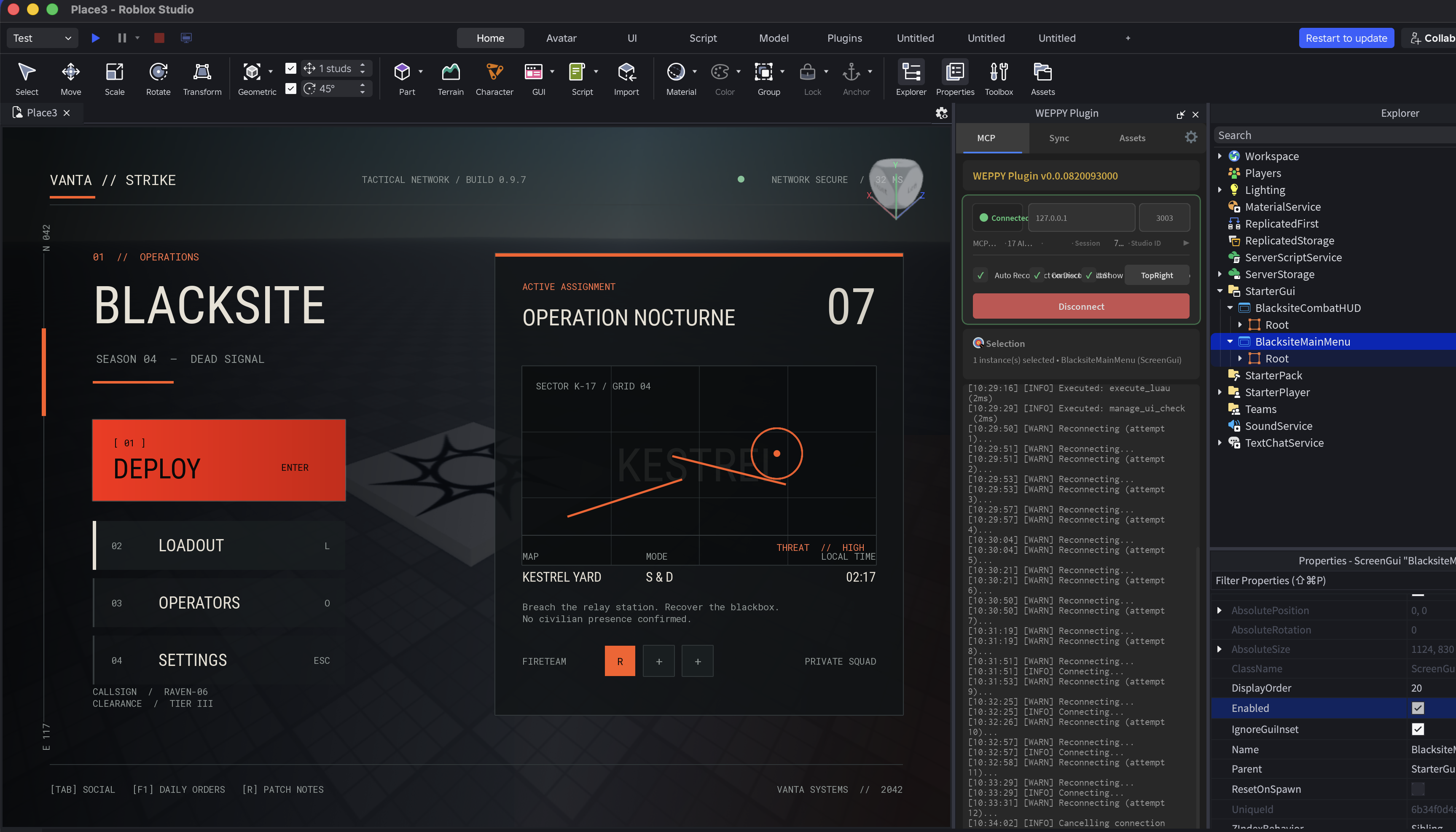Toggle the IgnoreGuiInset property checkbox
This screenshot has width=1456, height=832.
tap(1418, 729)
